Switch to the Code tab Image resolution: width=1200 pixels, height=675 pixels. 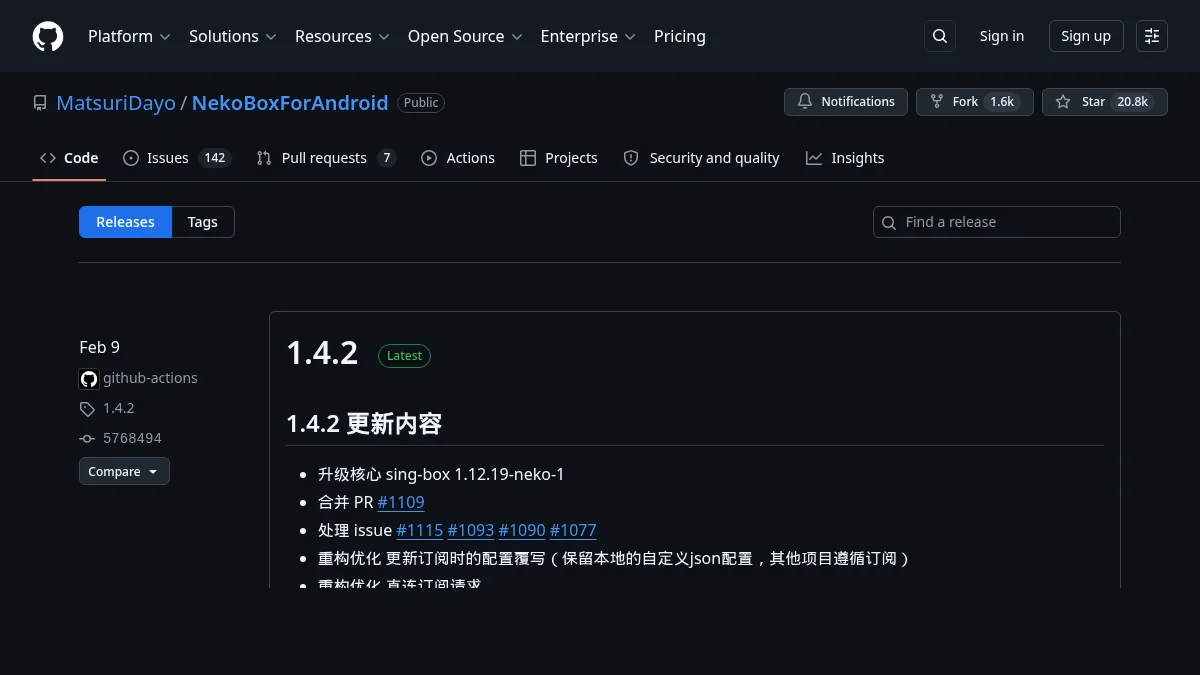click(69, 158)
